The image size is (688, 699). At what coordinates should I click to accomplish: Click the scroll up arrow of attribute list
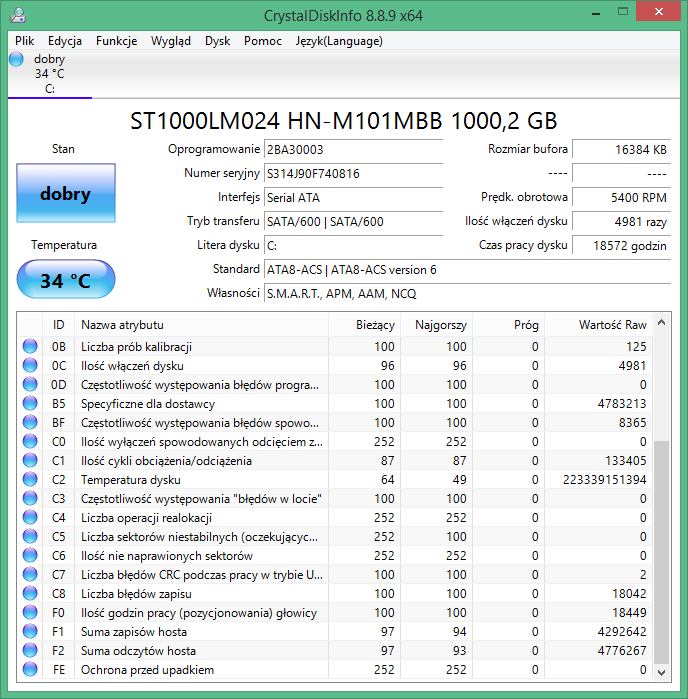pos(662,322)
